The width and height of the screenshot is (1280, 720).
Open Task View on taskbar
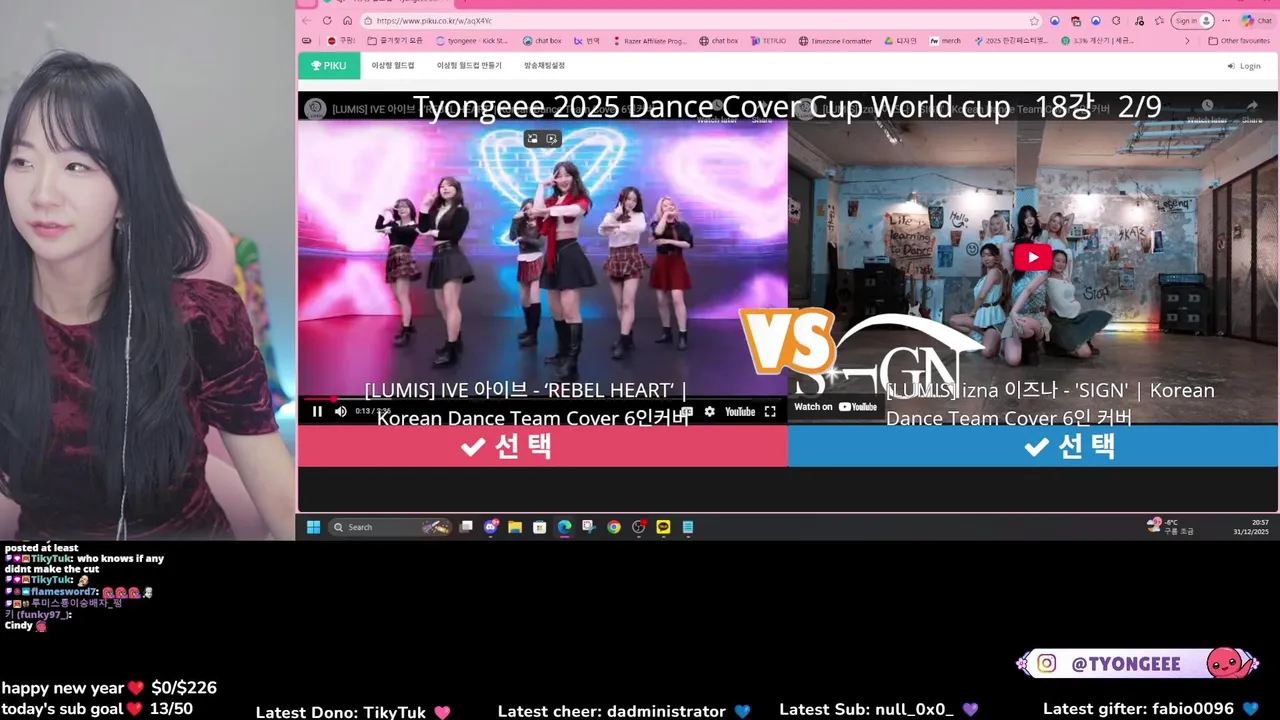pos(466,527)
